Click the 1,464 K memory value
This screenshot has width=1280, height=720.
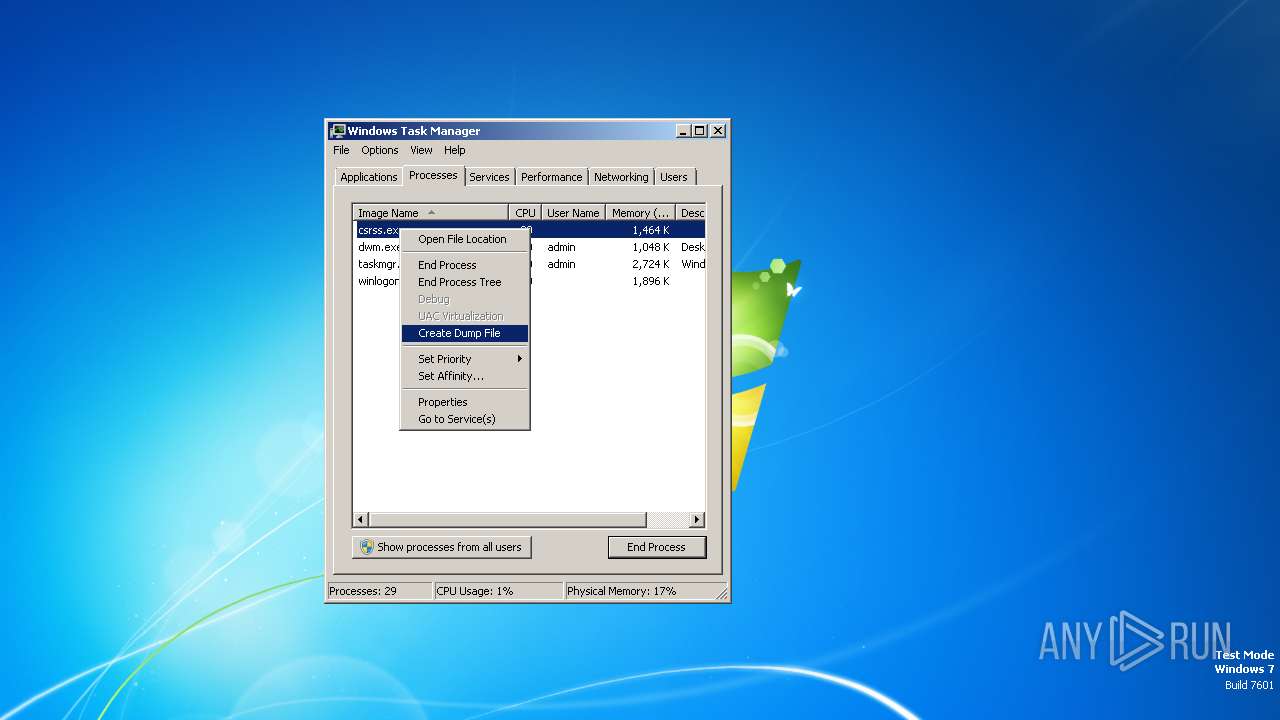[x=650, y=230]
